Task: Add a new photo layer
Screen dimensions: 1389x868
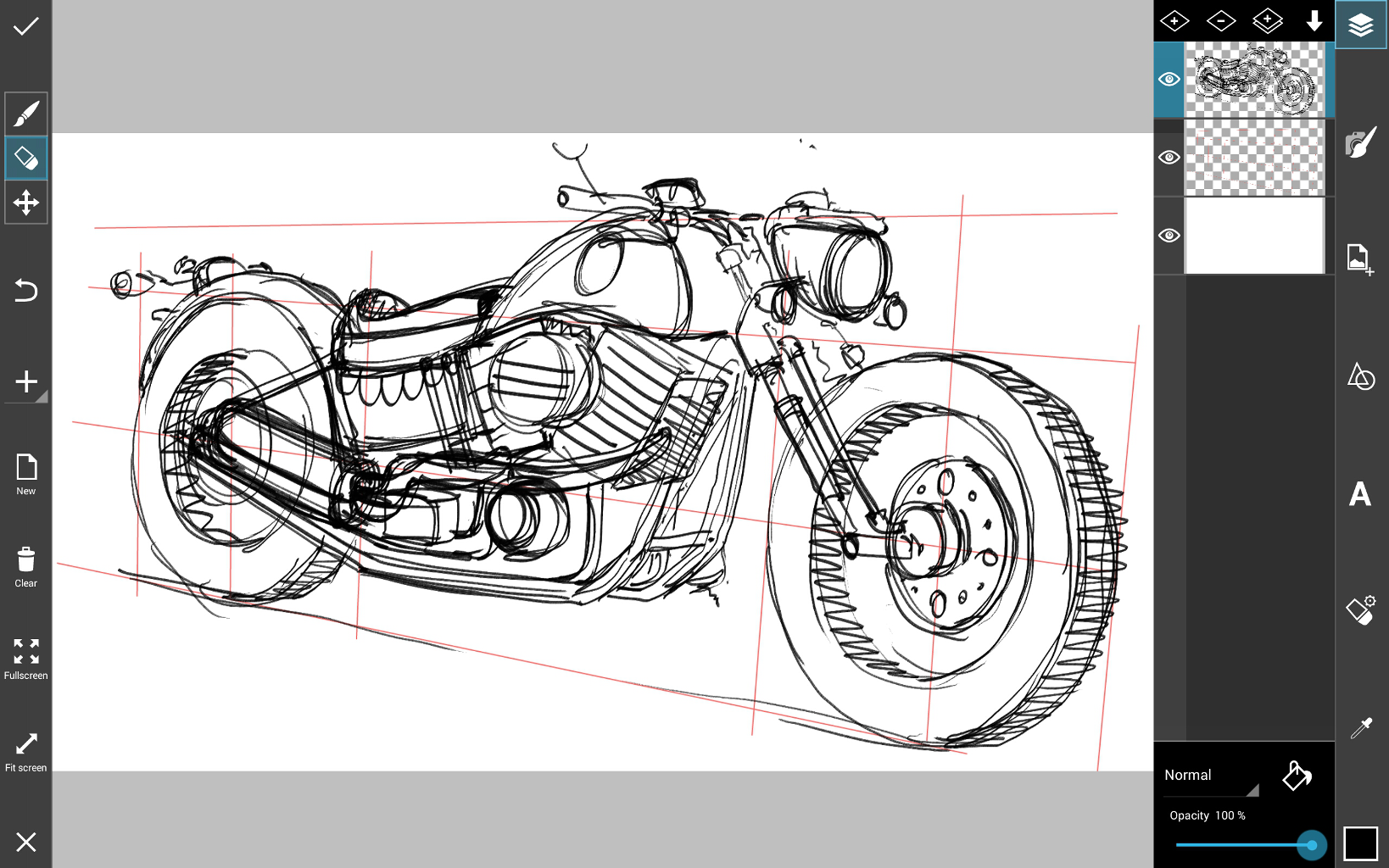Action: click(1360, 259)
